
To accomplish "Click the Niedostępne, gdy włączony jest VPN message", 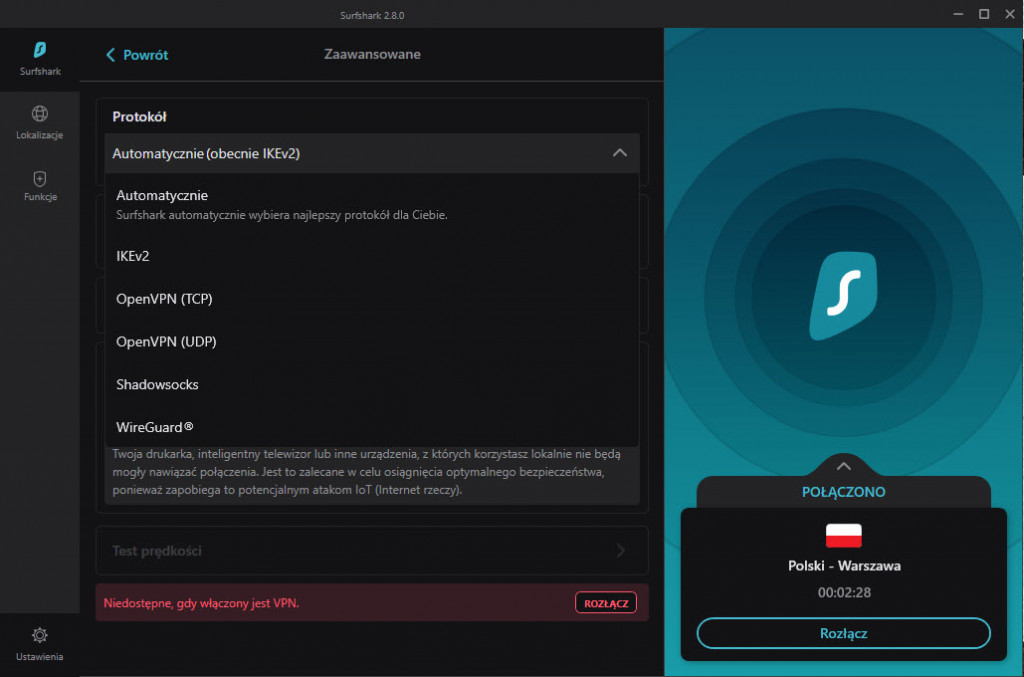I will click(201, 603).
